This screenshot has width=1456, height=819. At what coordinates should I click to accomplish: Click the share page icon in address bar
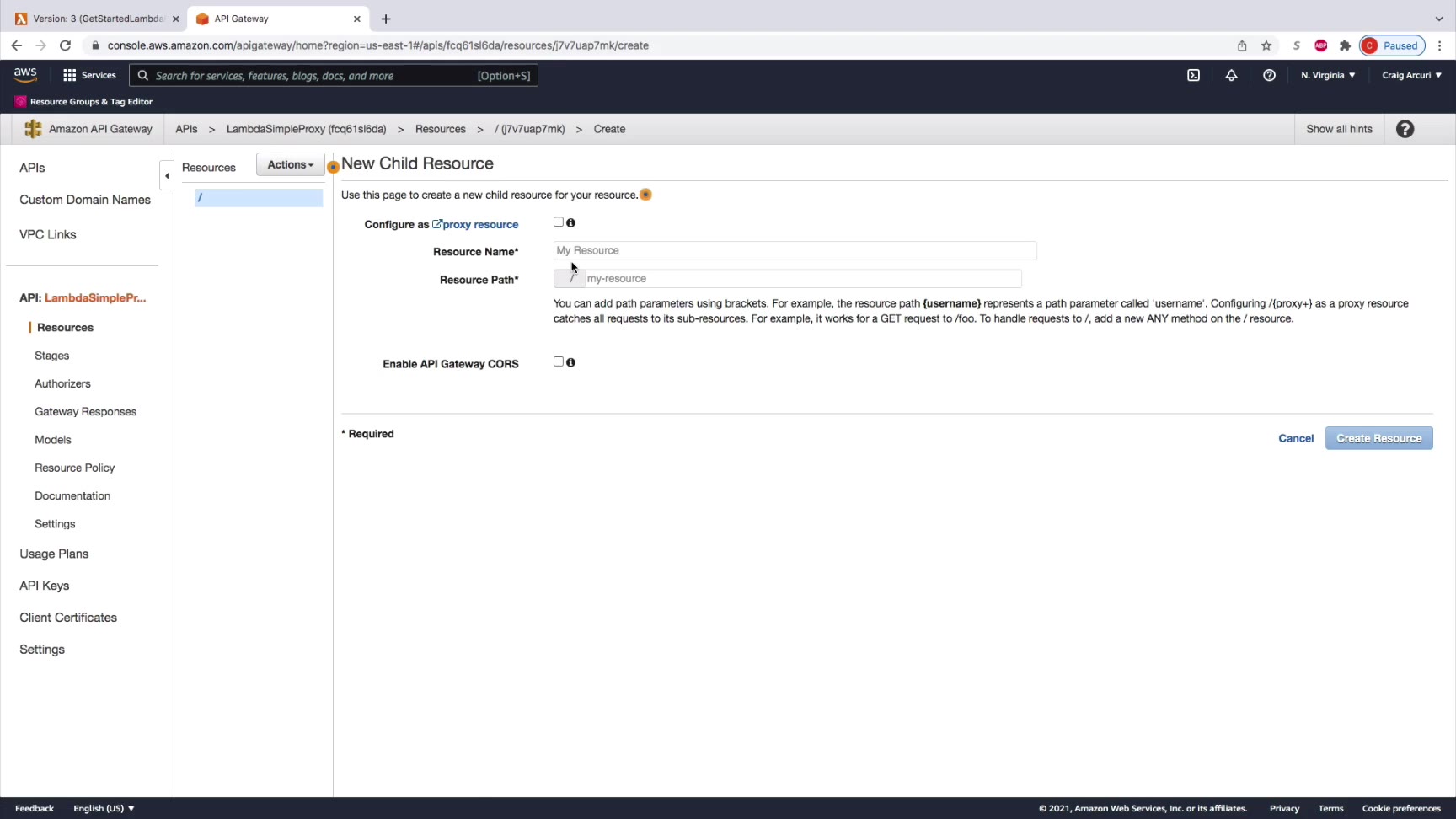[1242, 45]
